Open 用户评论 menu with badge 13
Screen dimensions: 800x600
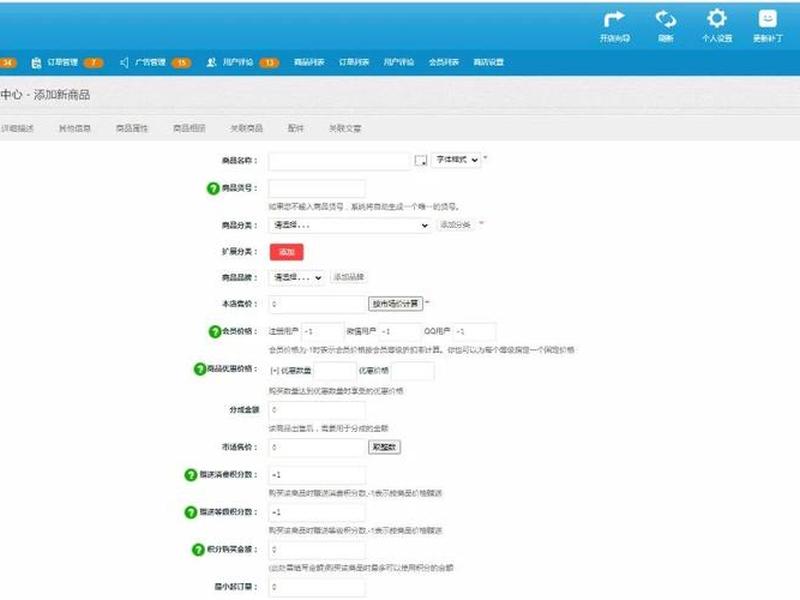click(238, 62)
